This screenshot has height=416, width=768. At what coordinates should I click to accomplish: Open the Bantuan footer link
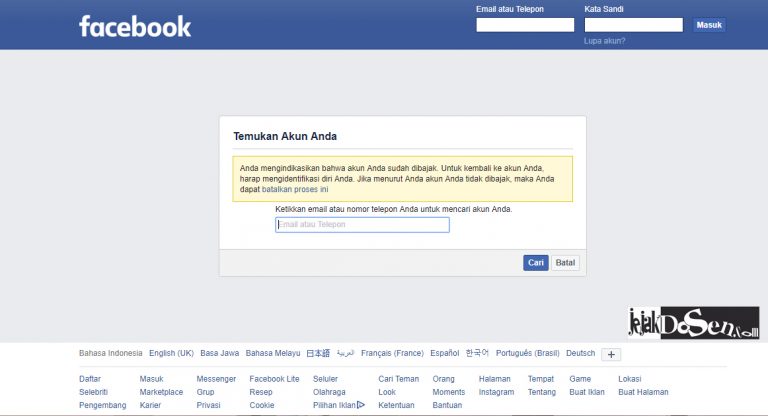pos(447,405)
